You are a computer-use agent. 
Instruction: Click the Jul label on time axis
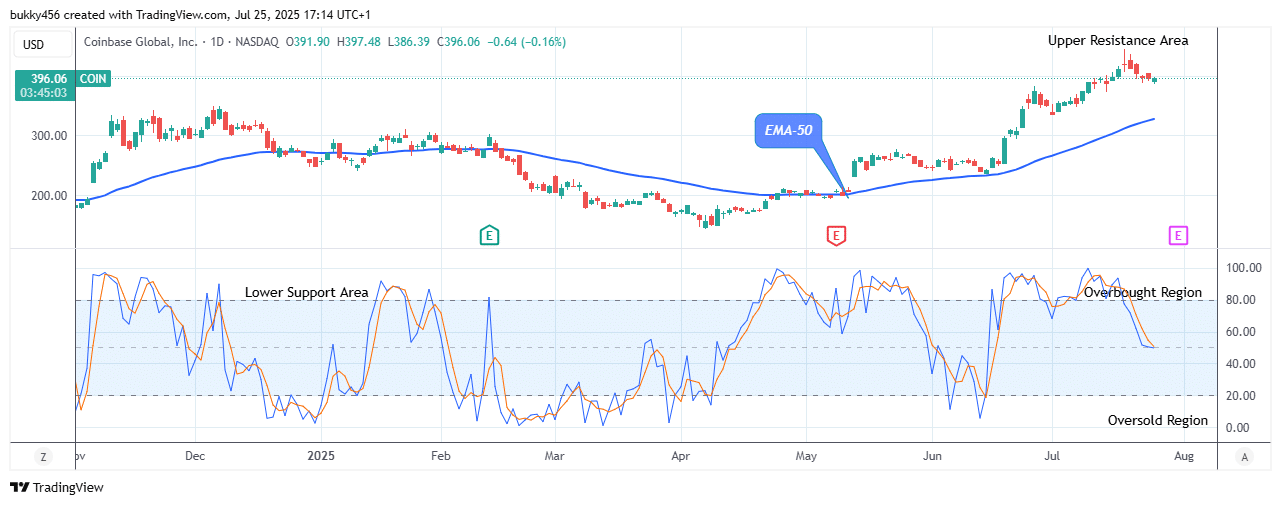tap(1051, 456)
